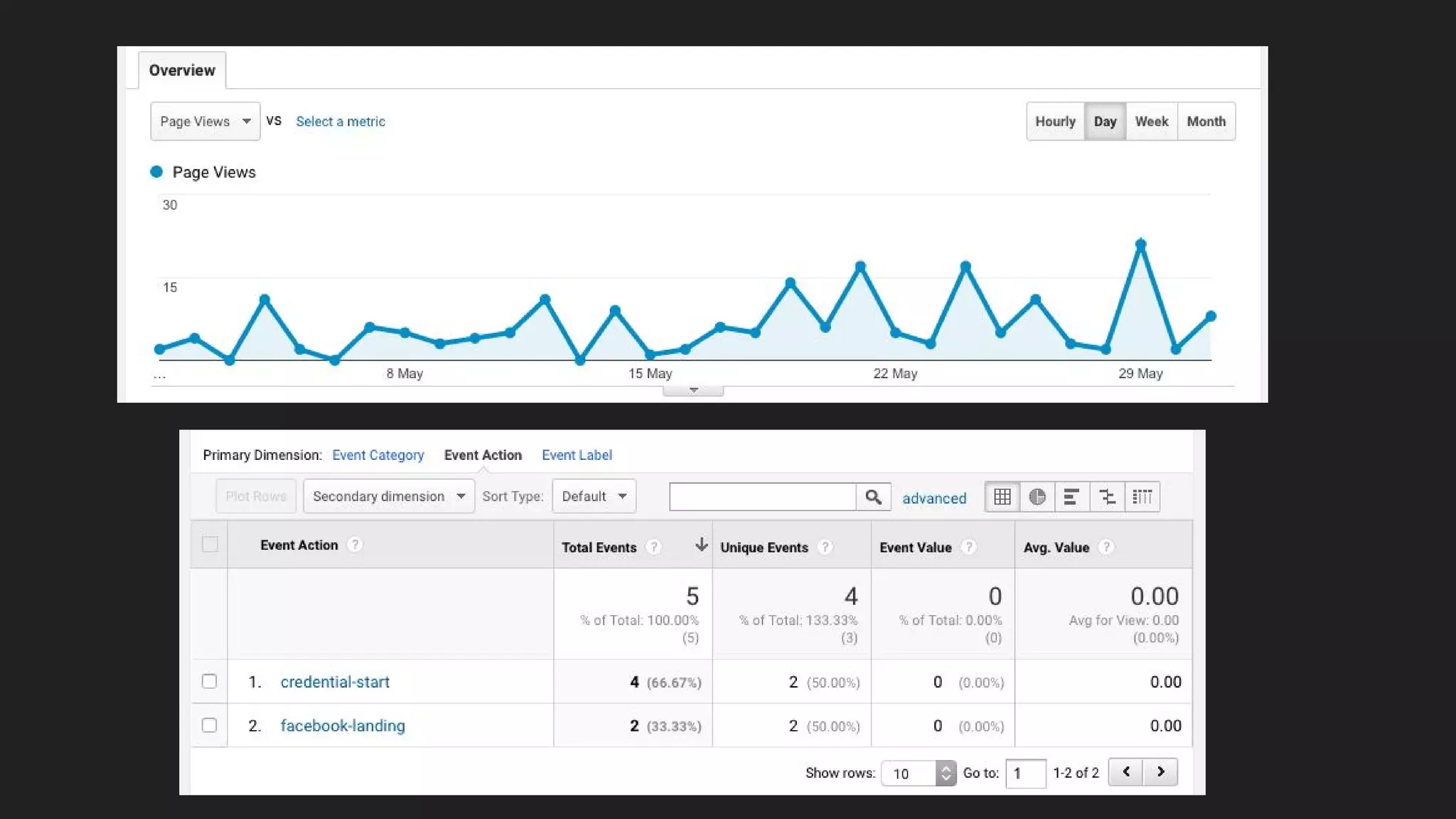Open the advanced filter link
1456x819 pixels.
tap(934, 498)
